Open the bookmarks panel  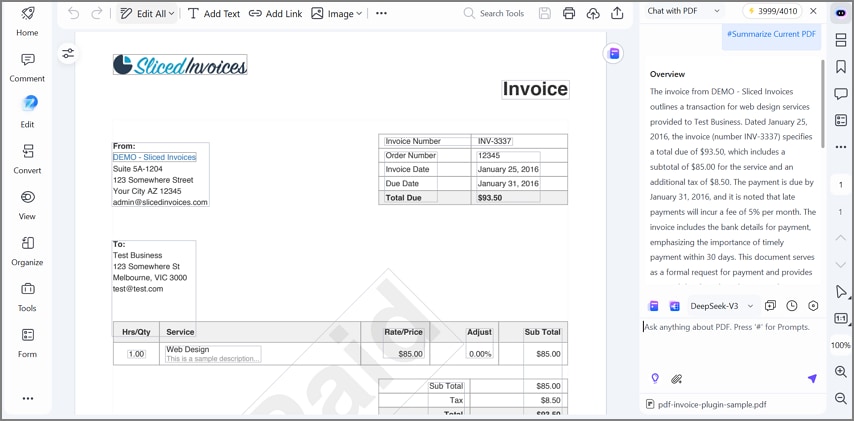click(x=840, y=66)
